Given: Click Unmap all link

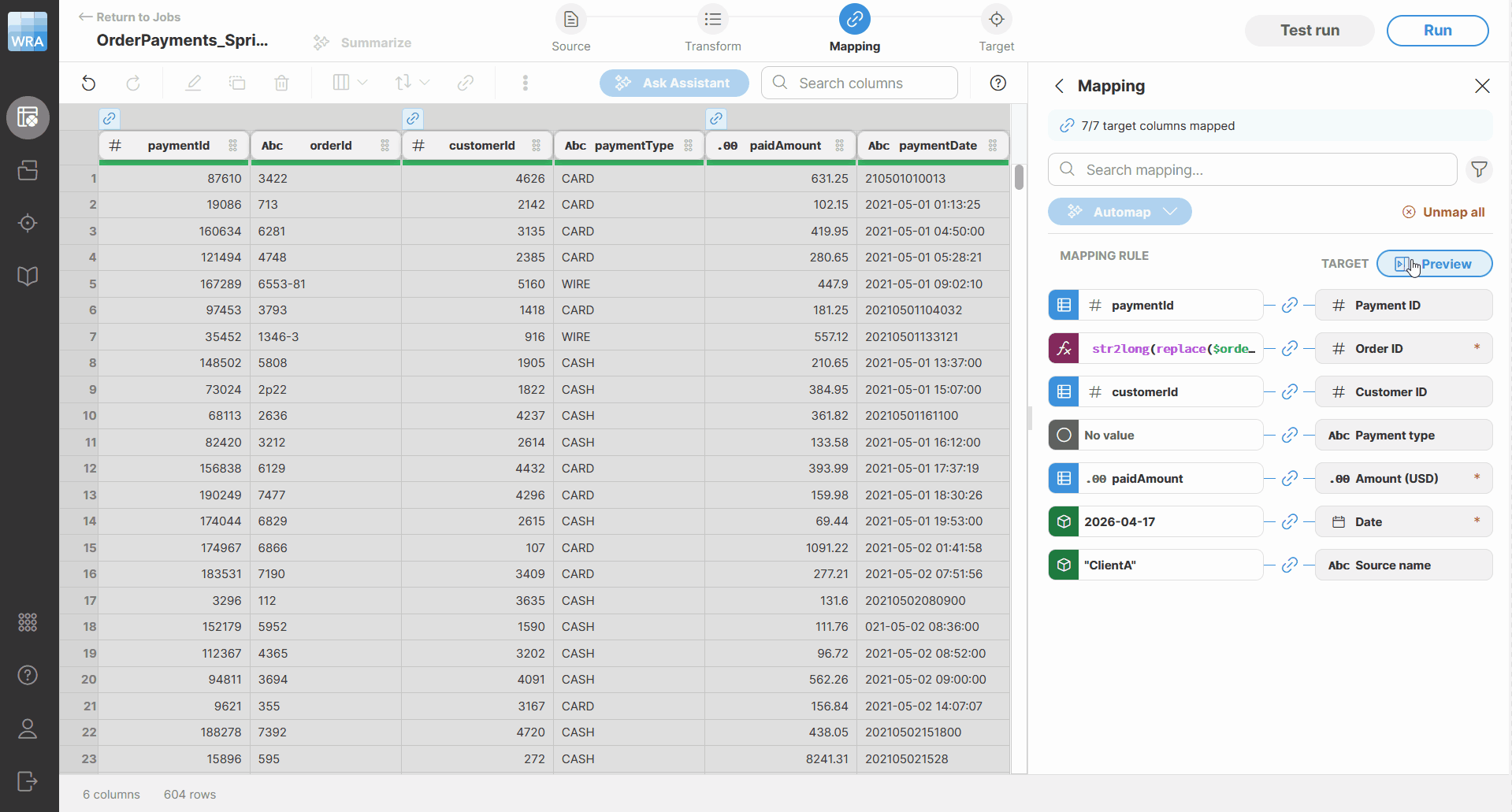Looking at the screenshot, I should tap(1443, 212).
